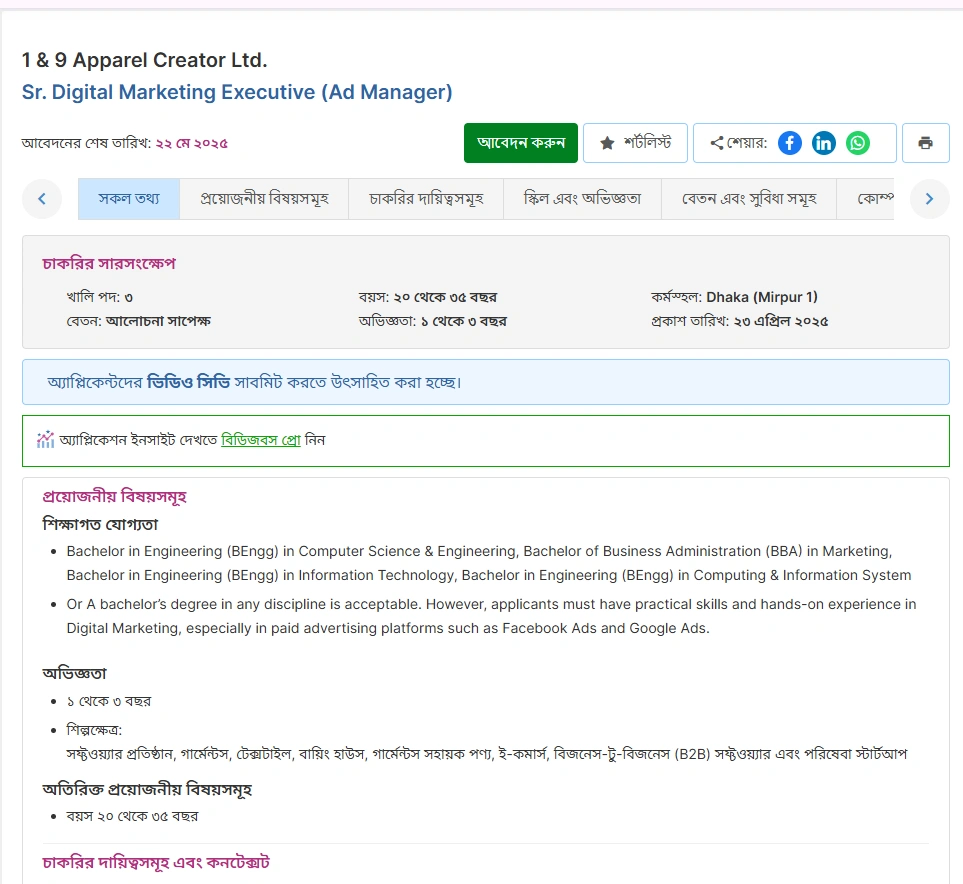Click salary value আলোচনা সাপেক্ষ
Screen dimensions: 963x884
158,321
